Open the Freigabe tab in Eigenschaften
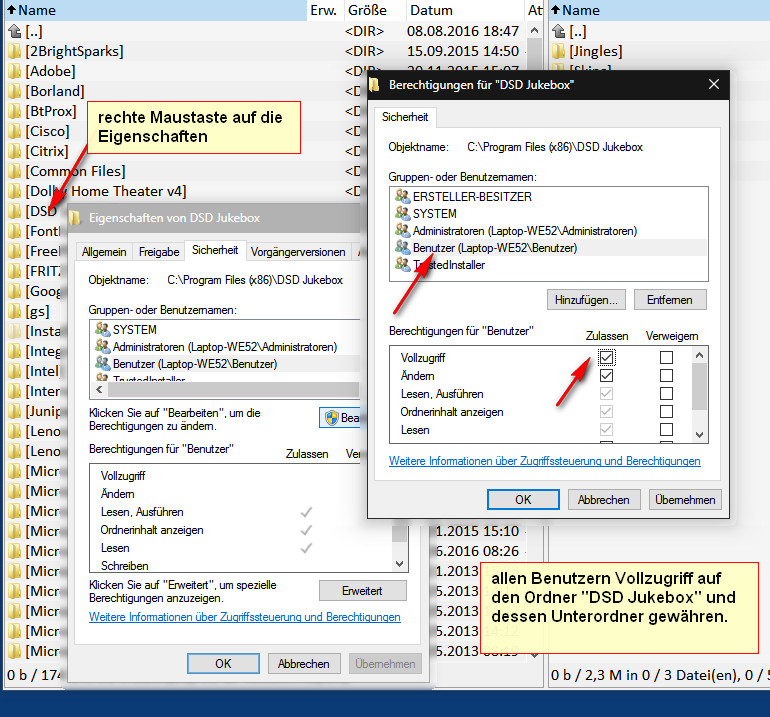The width and height of the screenshot is (770, 717). pos(159,252)
